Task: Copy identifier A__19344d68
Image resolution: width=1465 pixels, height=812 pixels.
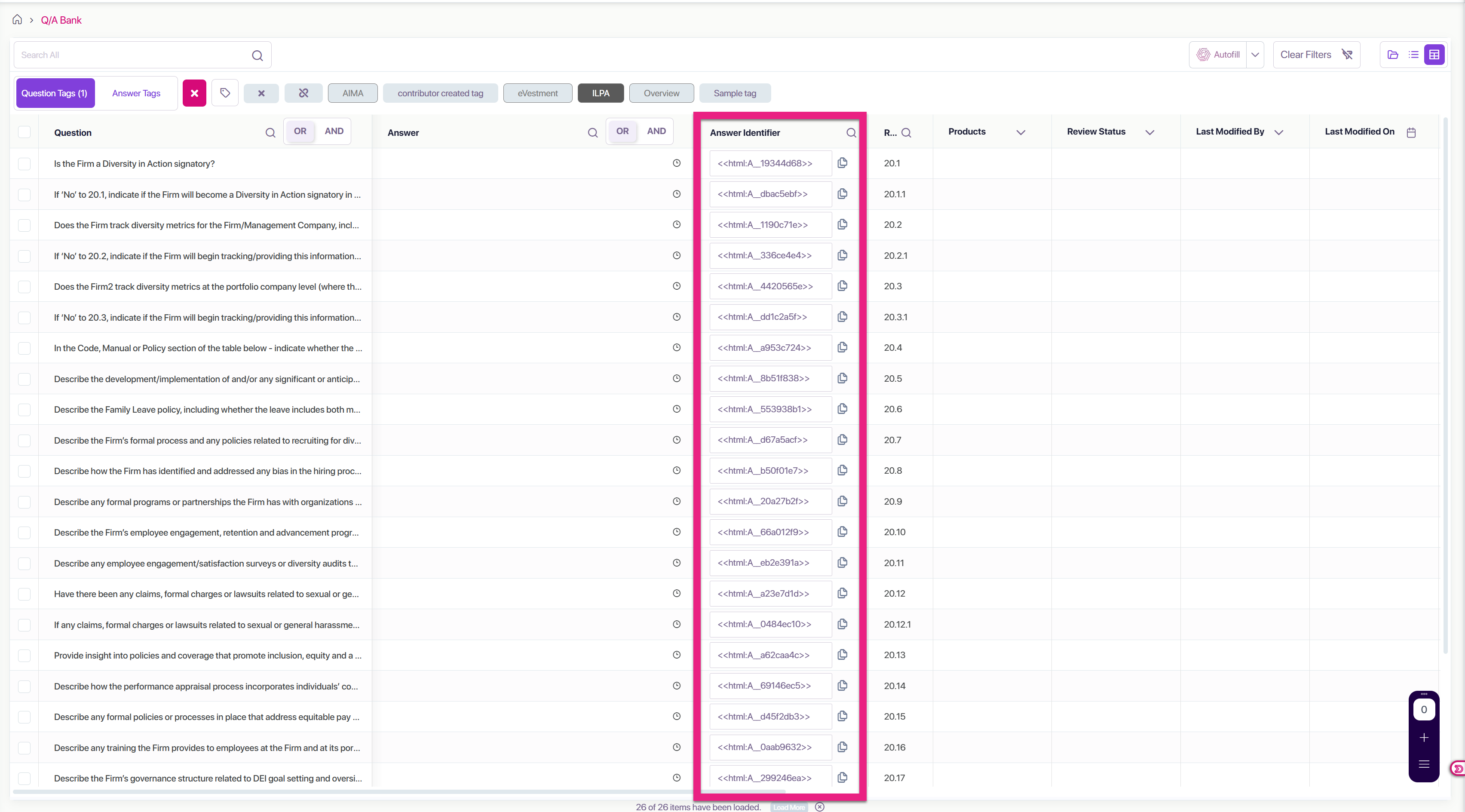Action: [x=842, y=162]
